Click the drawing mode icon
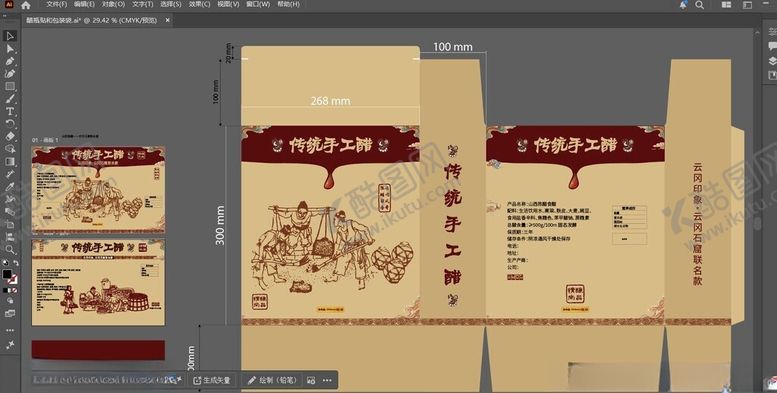 [x=10, y=301]
